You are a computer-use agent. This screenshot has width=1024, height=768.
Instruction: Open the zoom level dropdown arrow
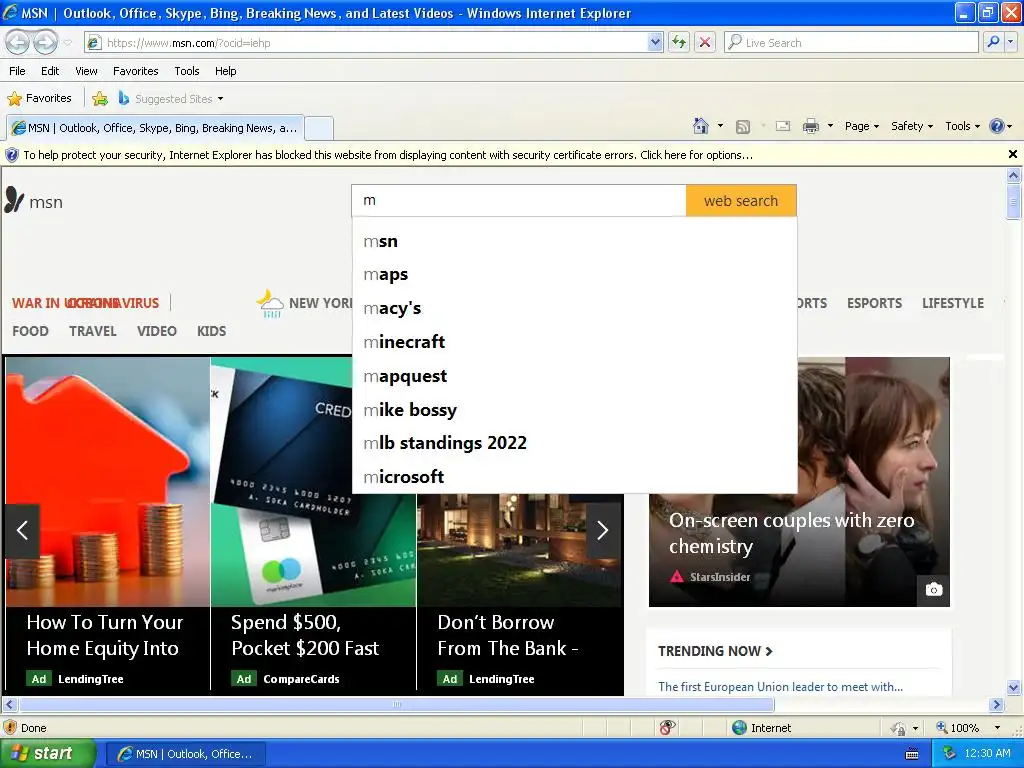(x=997, y=728)
